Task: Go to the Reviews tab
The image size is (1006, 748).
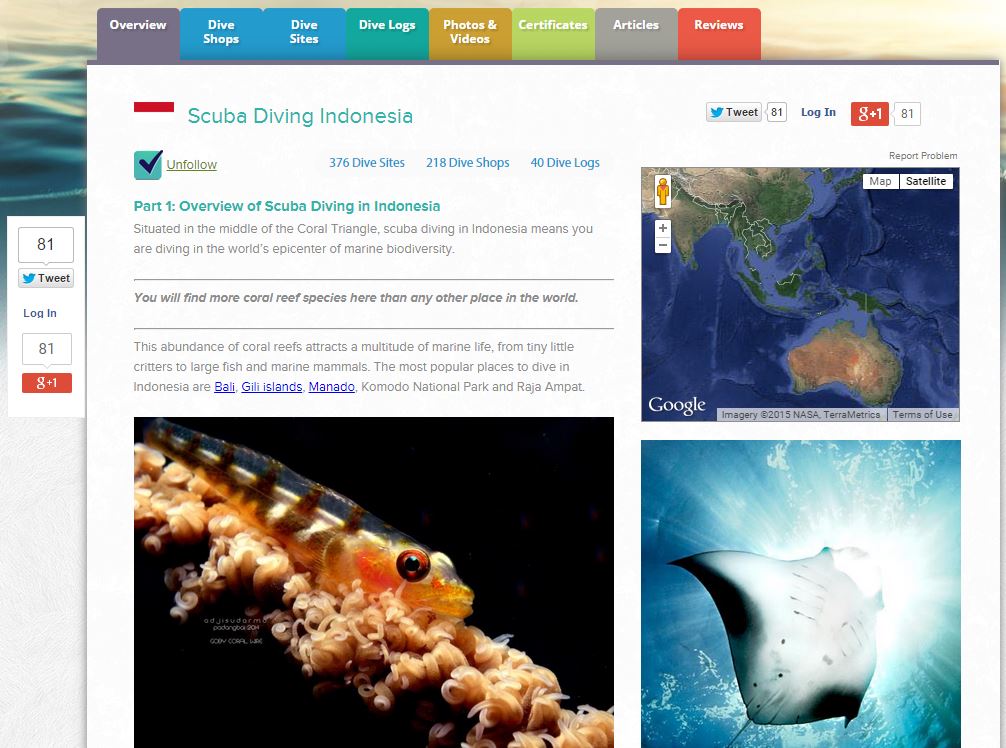Action: [719, 34]
